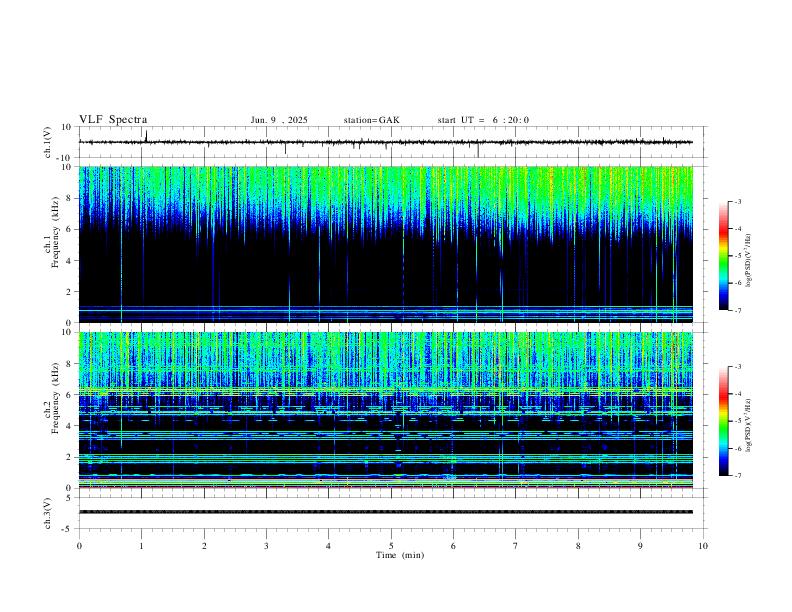The image size is (792, 612).
Task: Click the "ch.3(V)" axis label
Action: coord(48,513)
